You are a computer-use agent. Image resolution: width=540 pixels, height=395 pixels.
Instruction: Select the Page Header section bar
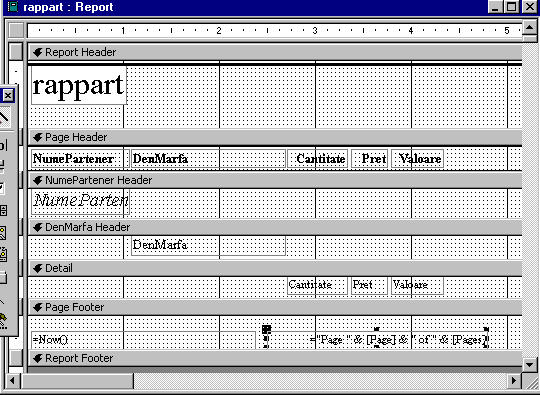coord(275,137)
